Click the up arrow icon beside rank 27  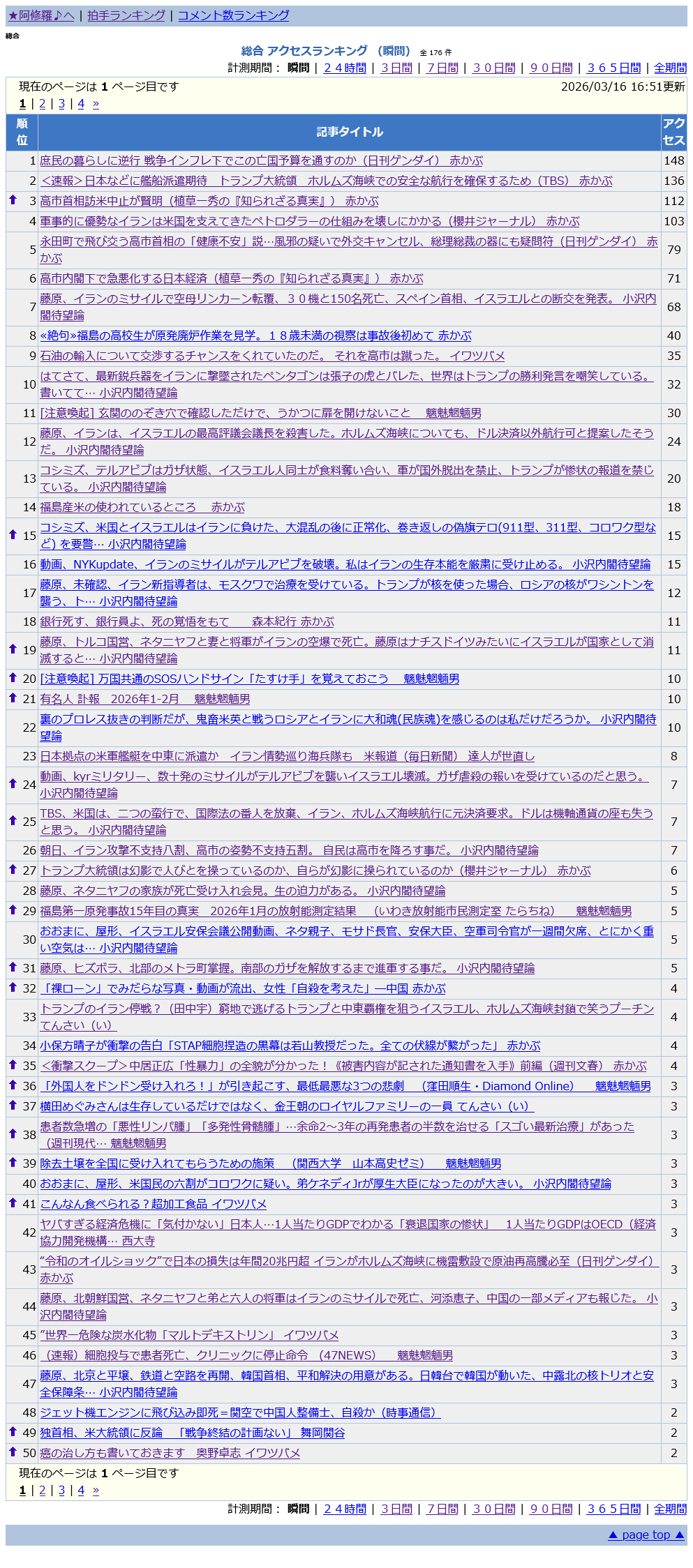tap(13, 870)
